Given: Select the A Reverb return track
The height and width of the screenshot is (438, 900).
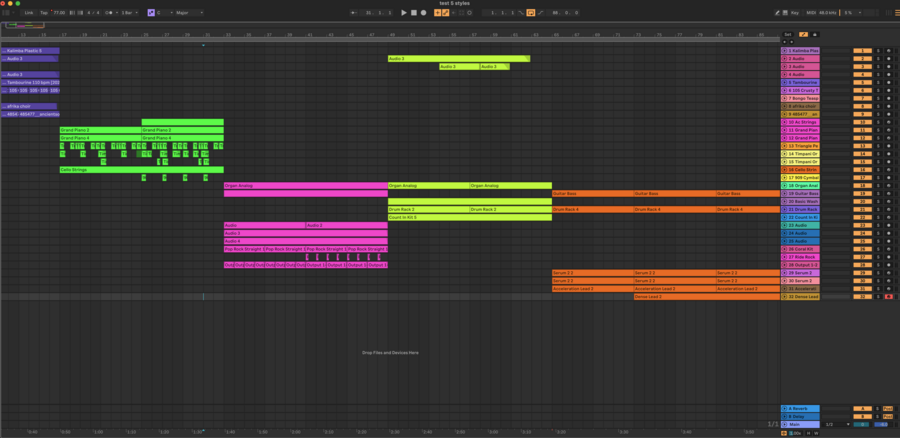Looking at the screenshot, I should tap(802, 408).
